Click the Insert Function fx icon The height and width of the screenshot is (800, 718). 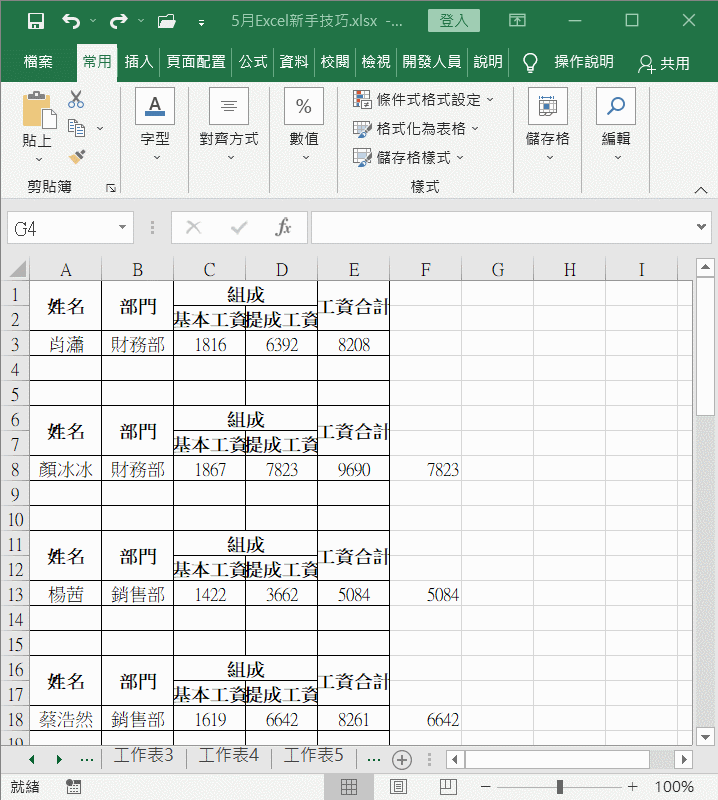coord(284,228)
